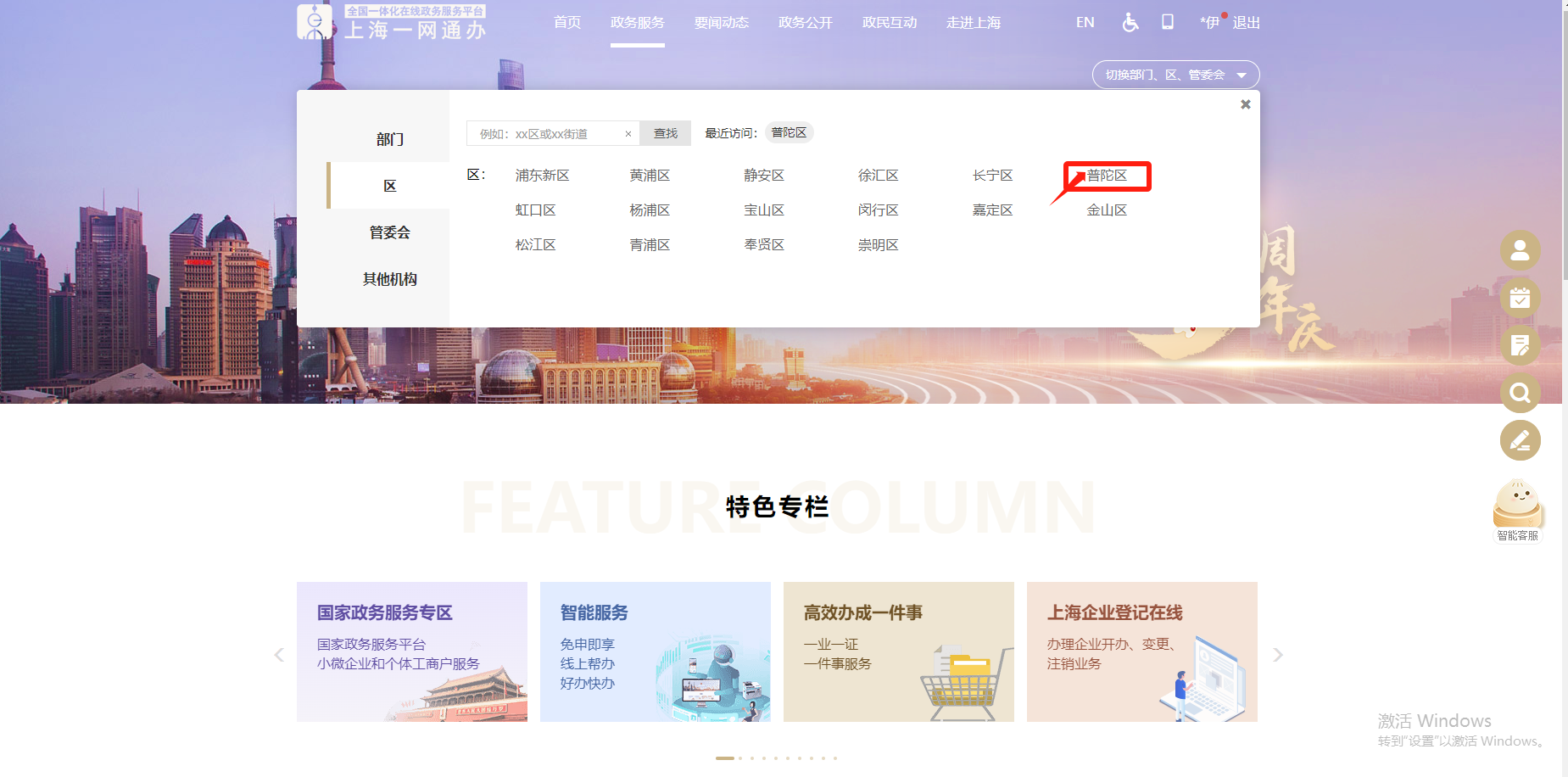Open the 政务公开 menu item
Image resolution: width=1568 pixels, height=777 pixels.
(805, 23)
